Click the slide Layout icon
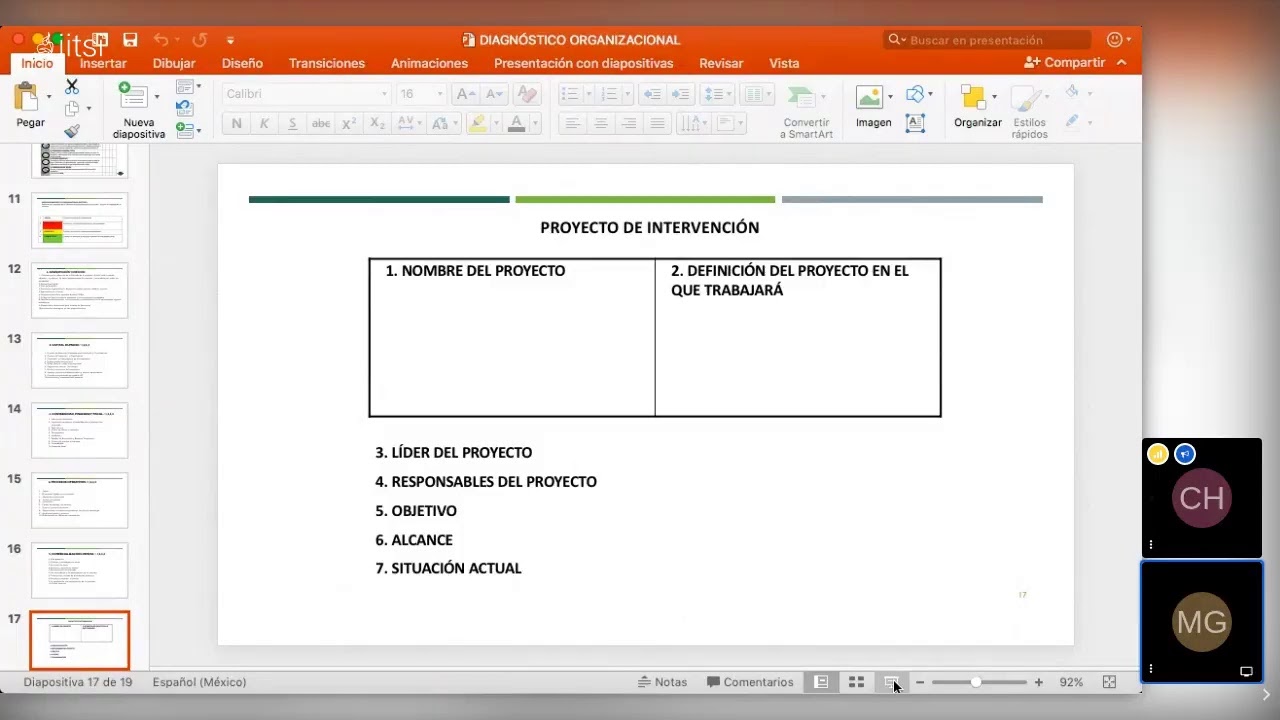1280x720 pixels. pos(185,87)
